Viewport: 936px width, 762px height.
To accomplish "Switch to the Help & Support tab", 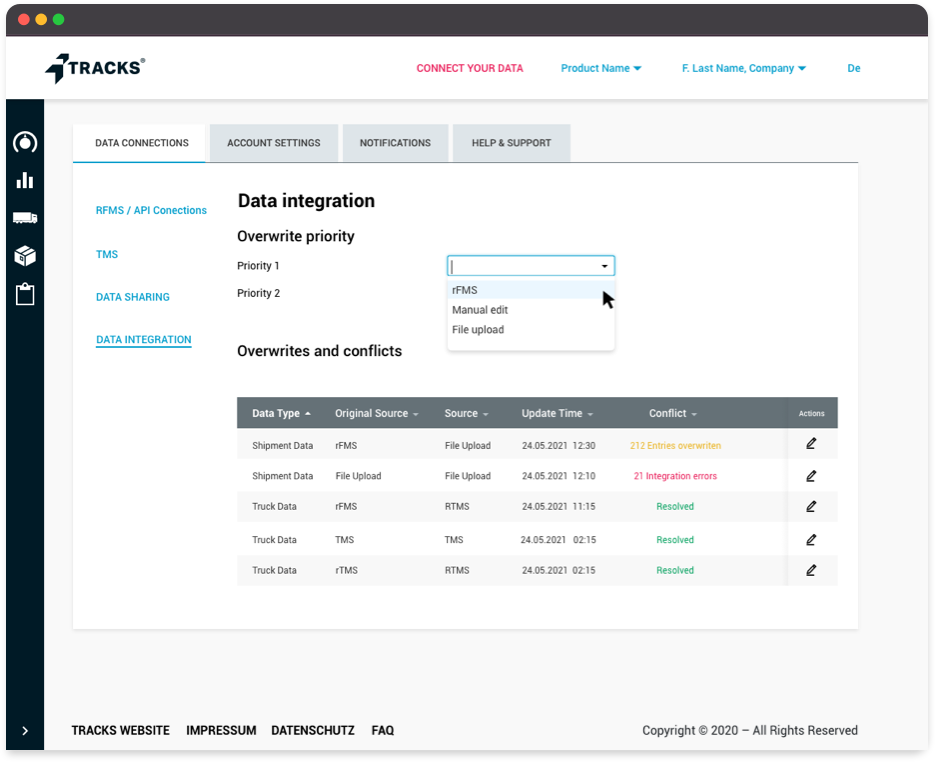I will [511, 143].
